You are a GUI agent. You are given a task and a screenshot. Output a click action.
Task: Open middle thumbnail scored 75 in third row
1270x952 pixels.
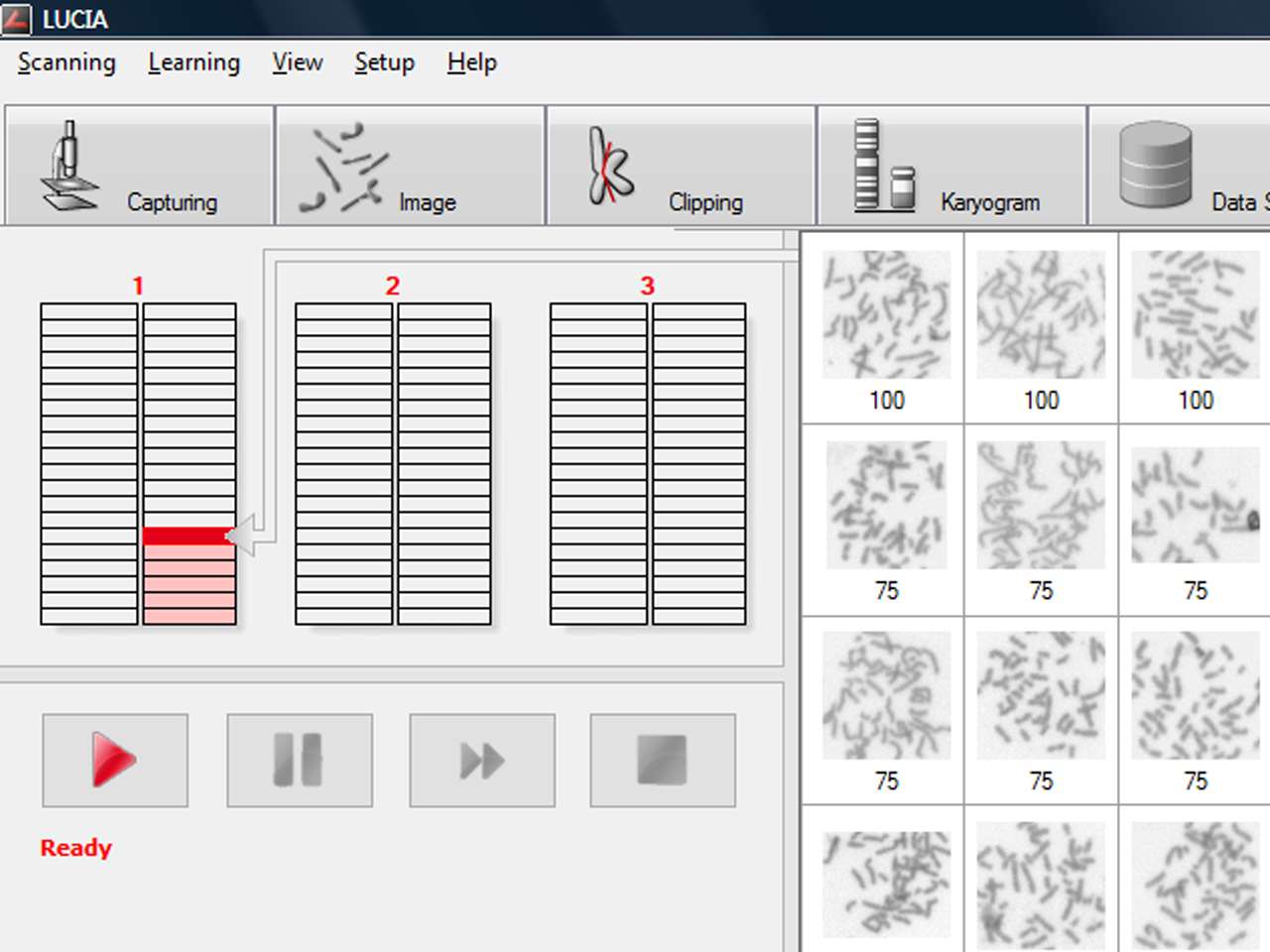1041,695
